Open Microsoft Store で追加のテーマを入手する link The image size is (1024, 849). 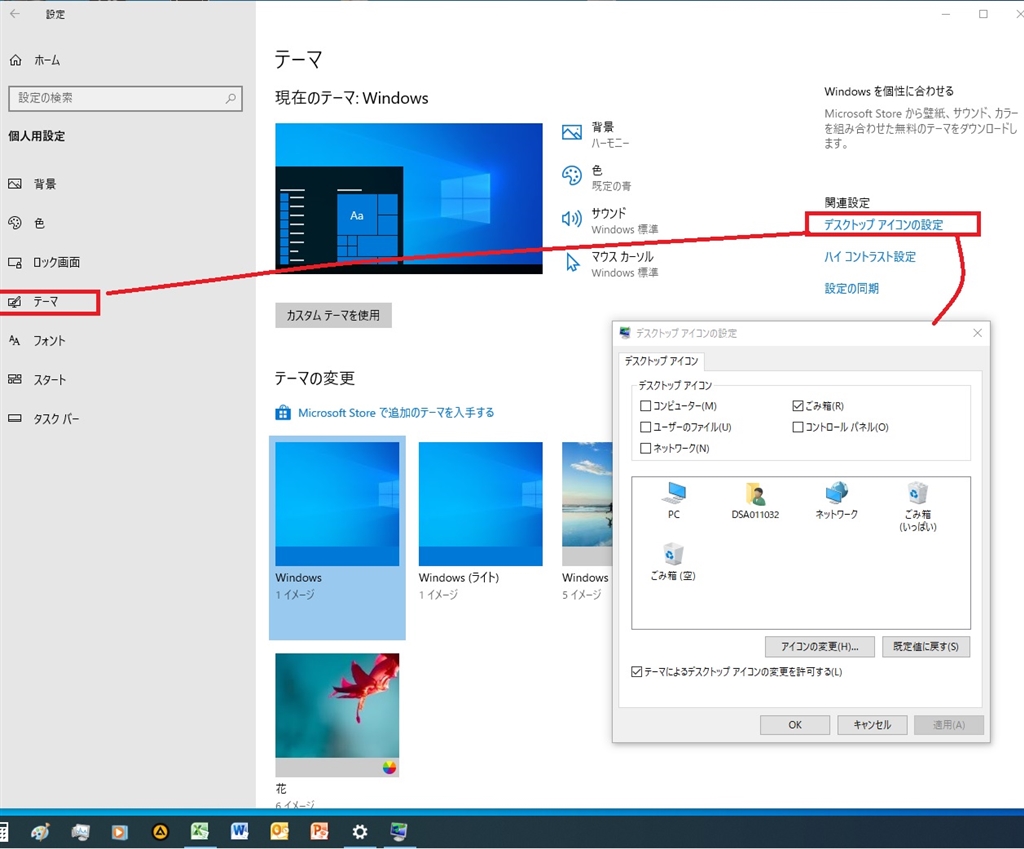[x=396, y=413]
